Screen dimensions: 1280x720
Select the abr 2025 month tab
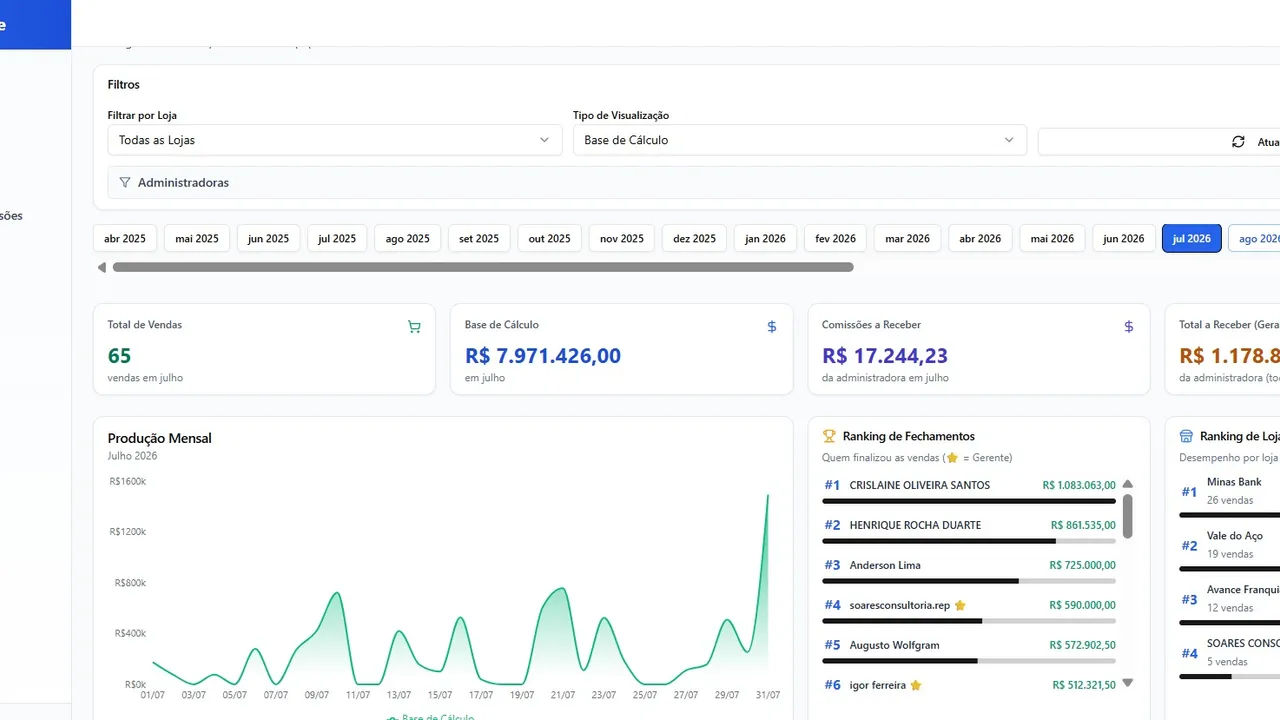pos(125,239)
